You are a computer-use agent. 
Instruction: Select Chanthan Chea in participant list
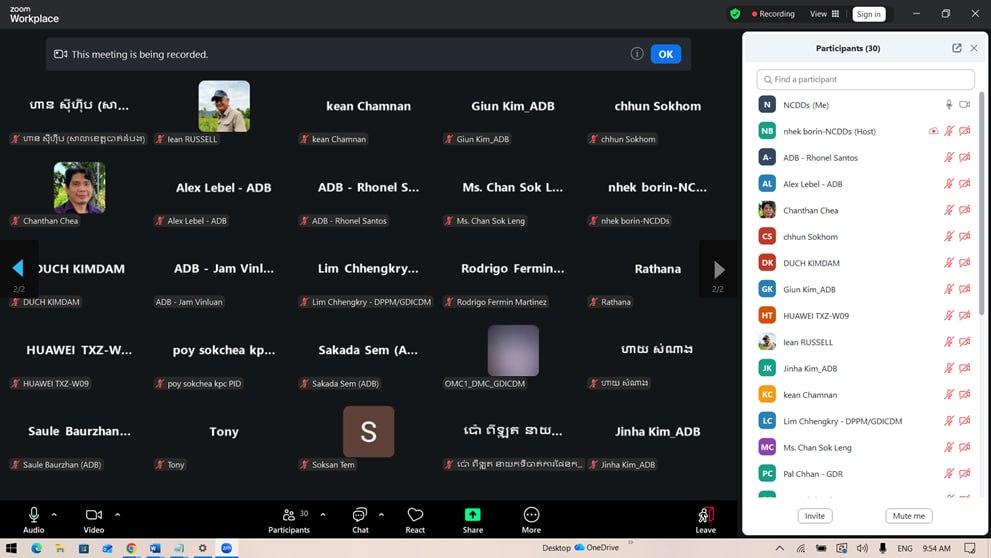(810, 211)
